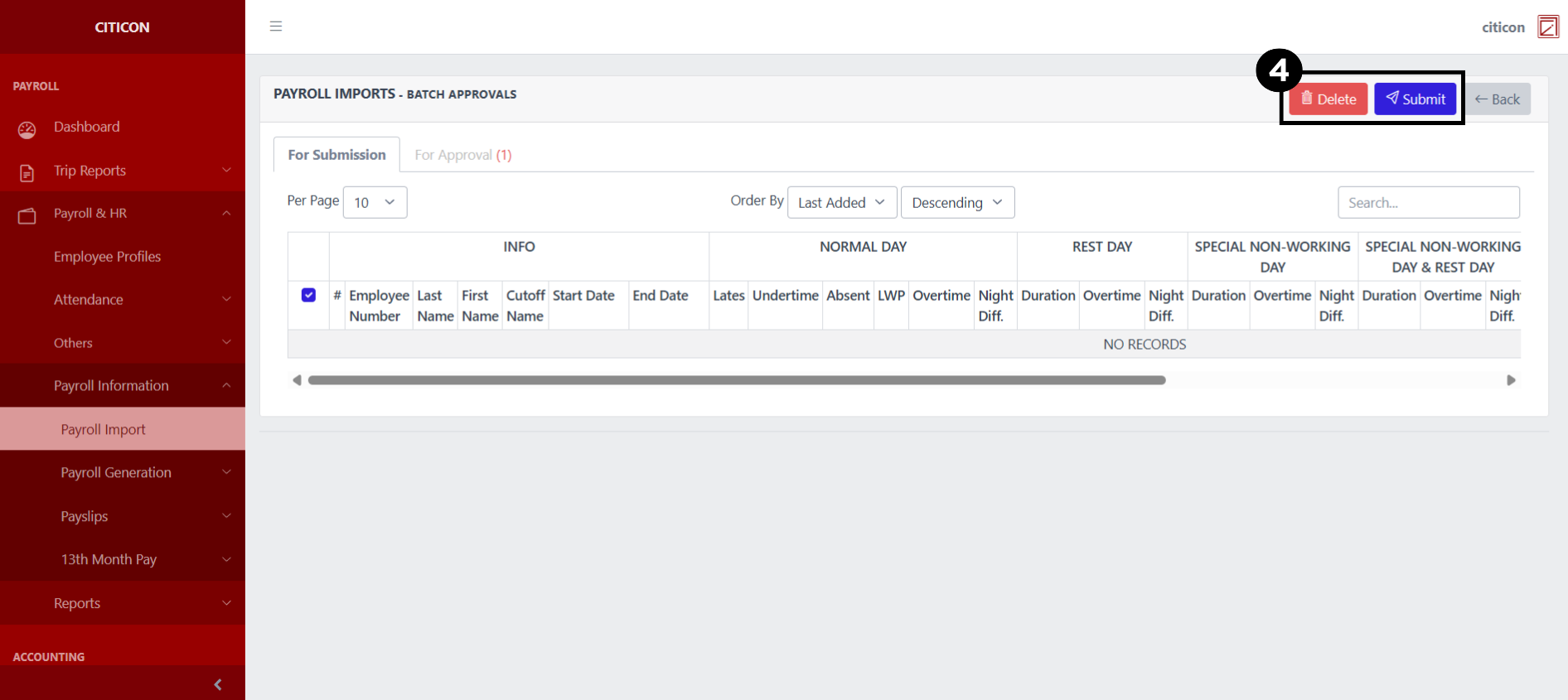This screenshot has width=1568, height=700.
Task: Click the Dashboard gauge icon
Action: click(x=27, y=129)
